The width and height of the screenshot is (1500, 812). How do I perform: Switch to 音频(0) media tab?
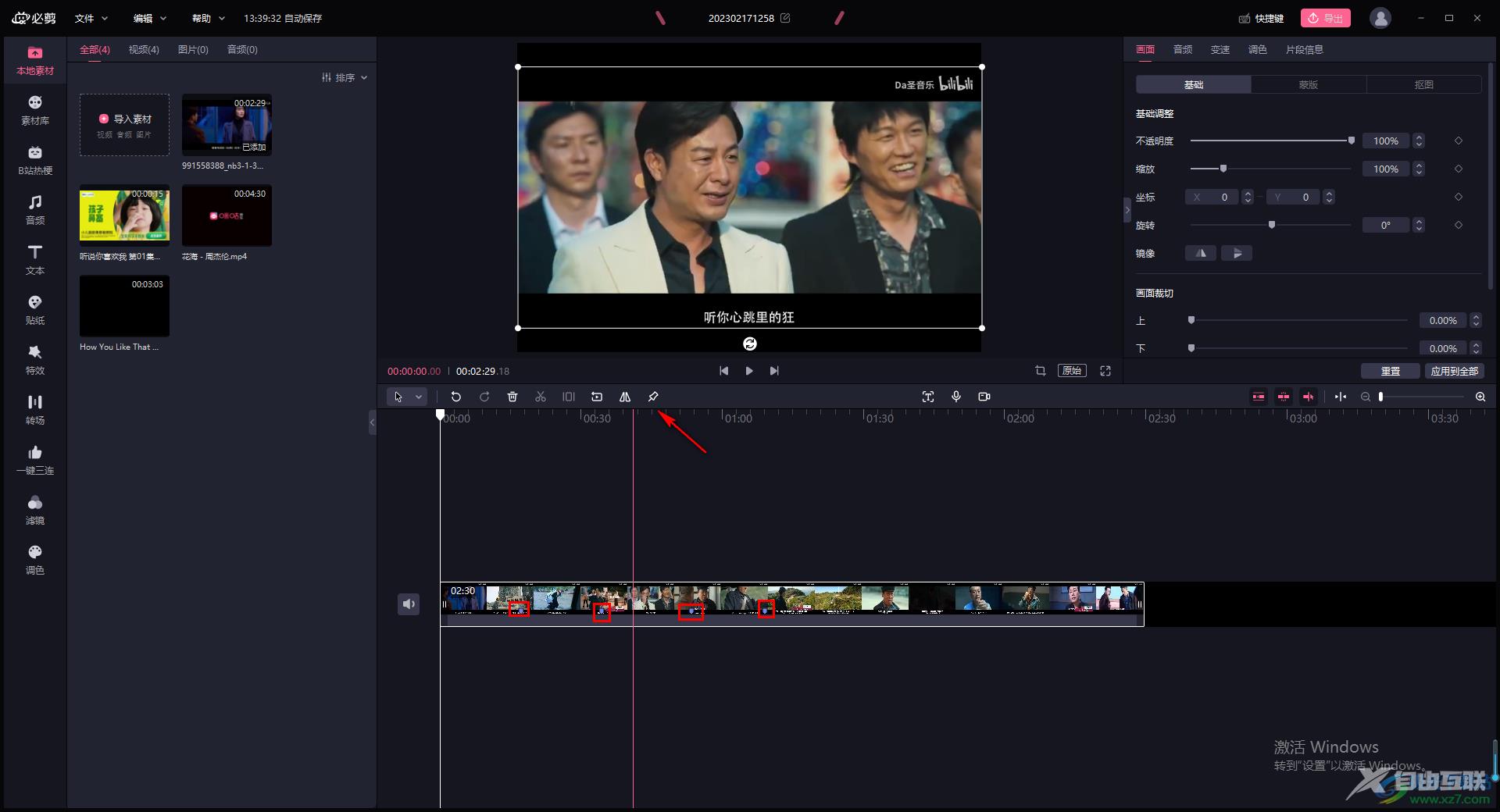tap(242, 49)
